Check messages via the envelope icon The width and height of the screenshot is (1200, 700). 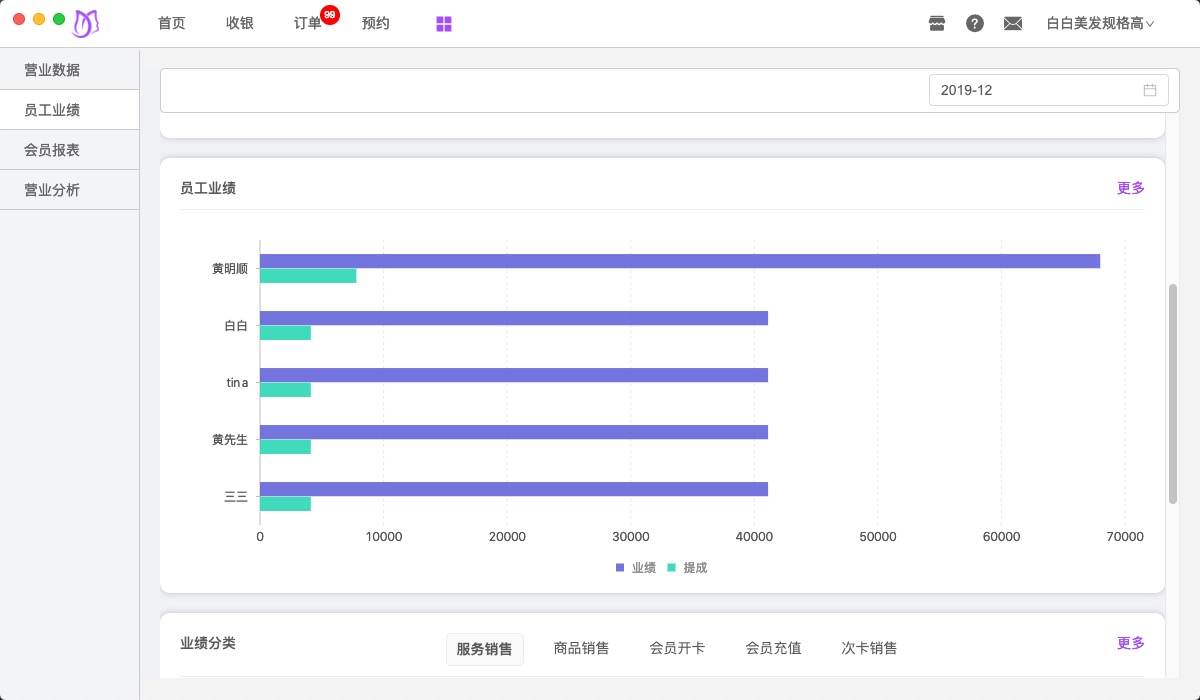1013,22
